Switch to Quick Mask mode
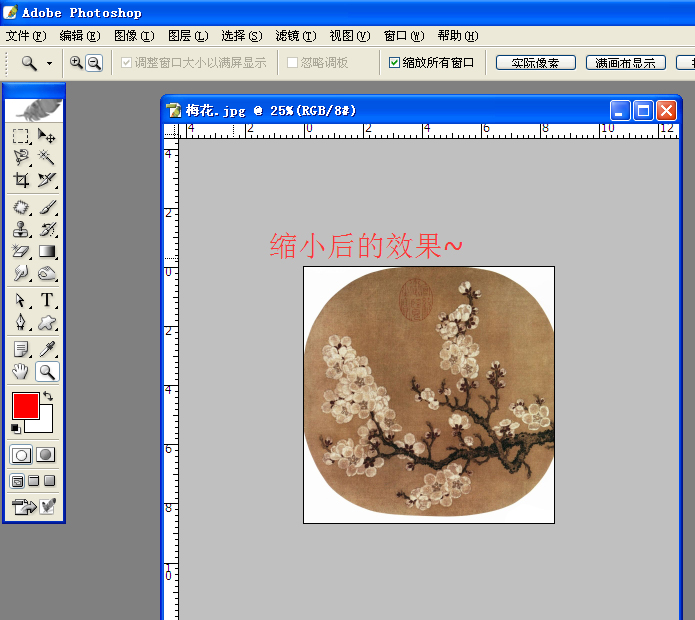Image resolution: width=695 pixels, height=620 pixels. point(45,455)
